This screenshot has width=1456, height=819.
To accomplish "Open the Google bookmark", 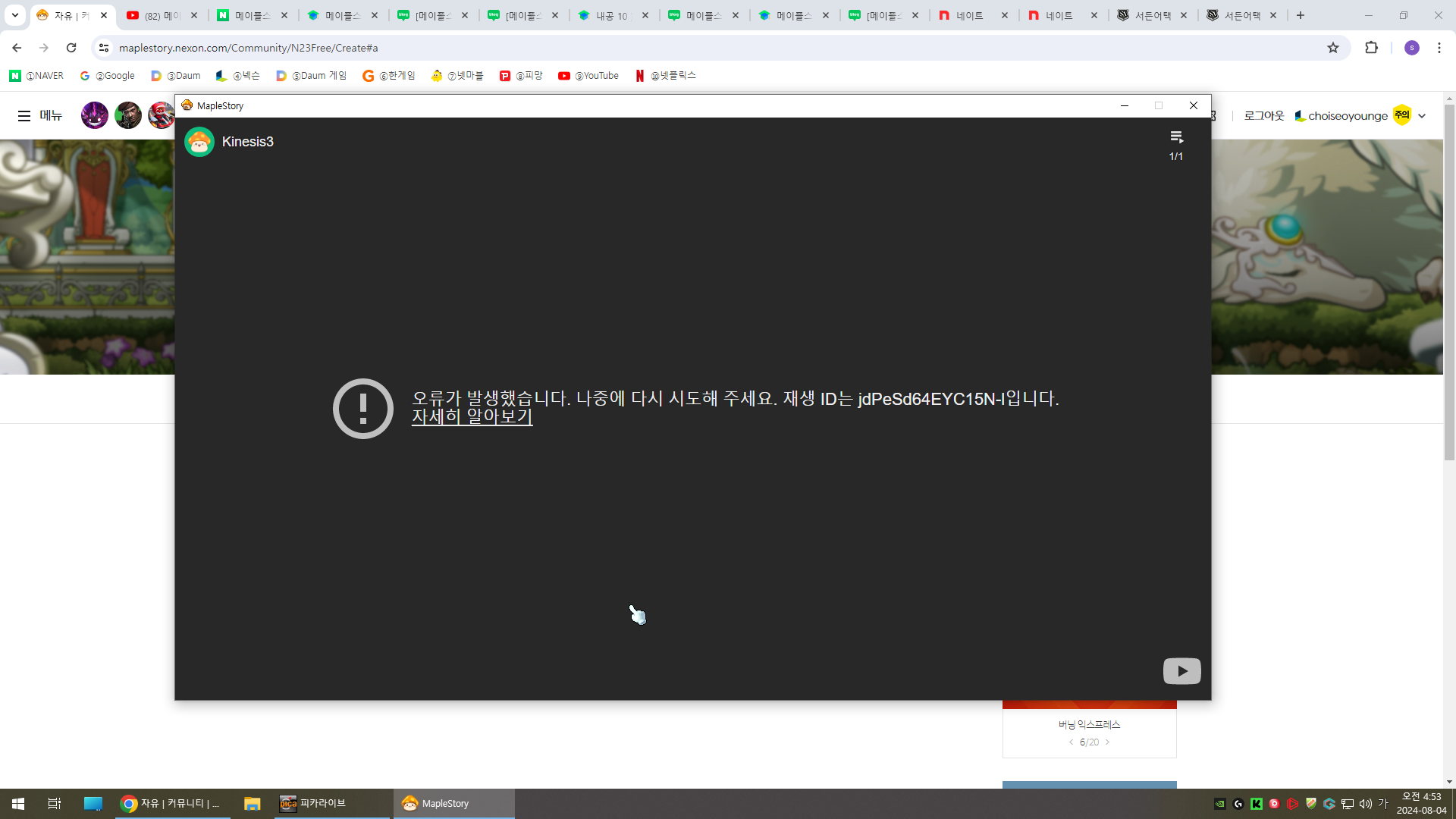I will pyautogui.click(x=108, y=76).
